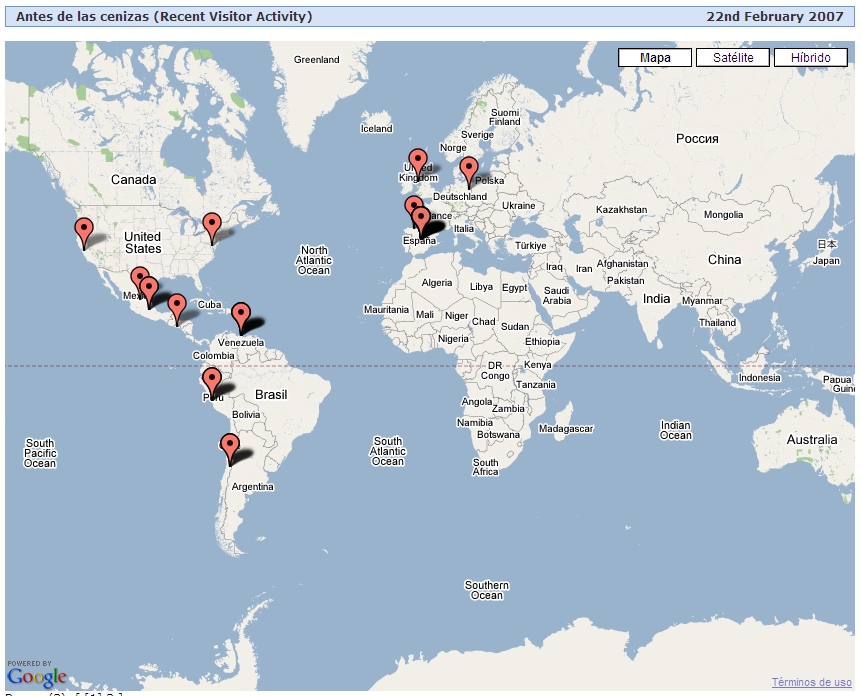862x696 pixels.
Task: Click the left-hand marker above España
Action: pos(412,207)
